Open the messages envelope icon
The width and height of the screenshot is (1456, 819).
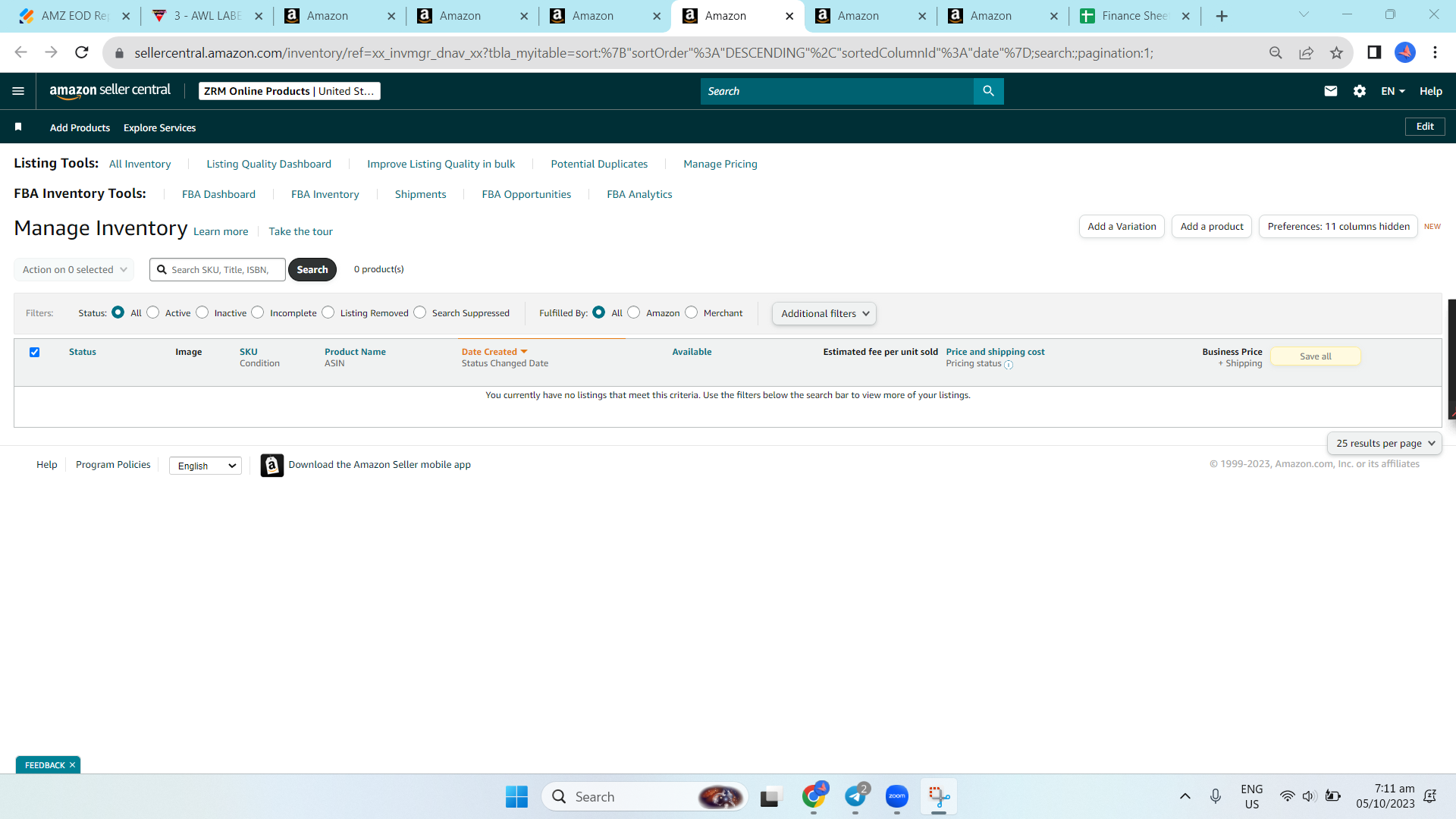click(x=1331, y=91)
